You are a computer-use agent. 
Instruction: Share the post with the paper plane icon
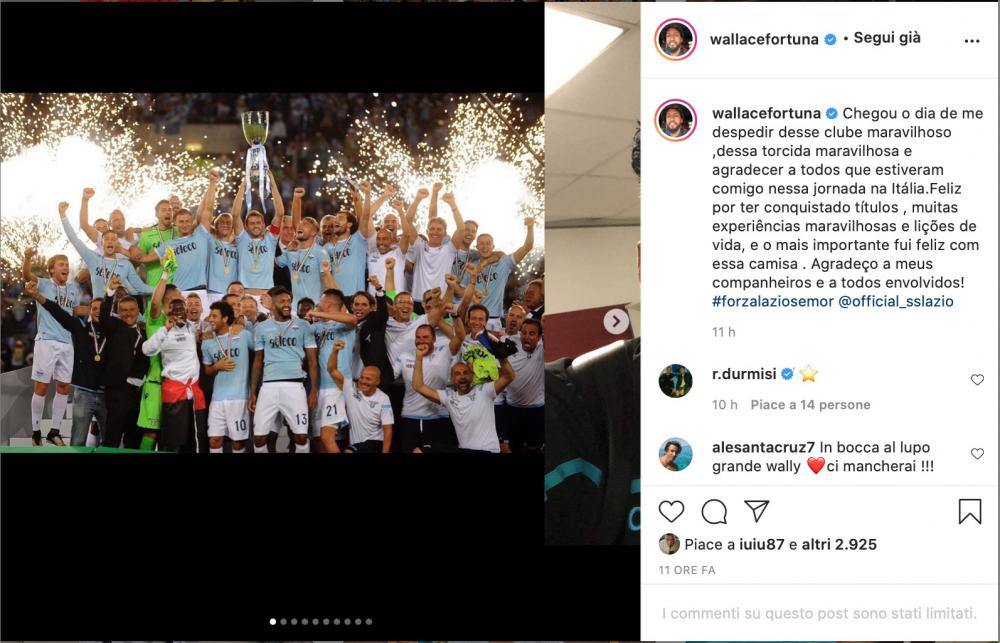[756, 511]
